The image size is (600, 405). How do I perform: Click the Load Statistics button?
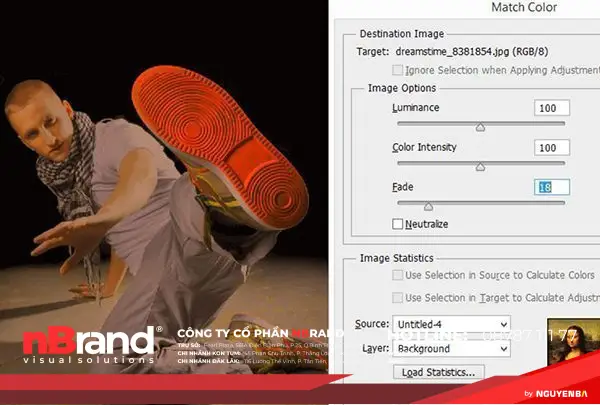point(439,372)
